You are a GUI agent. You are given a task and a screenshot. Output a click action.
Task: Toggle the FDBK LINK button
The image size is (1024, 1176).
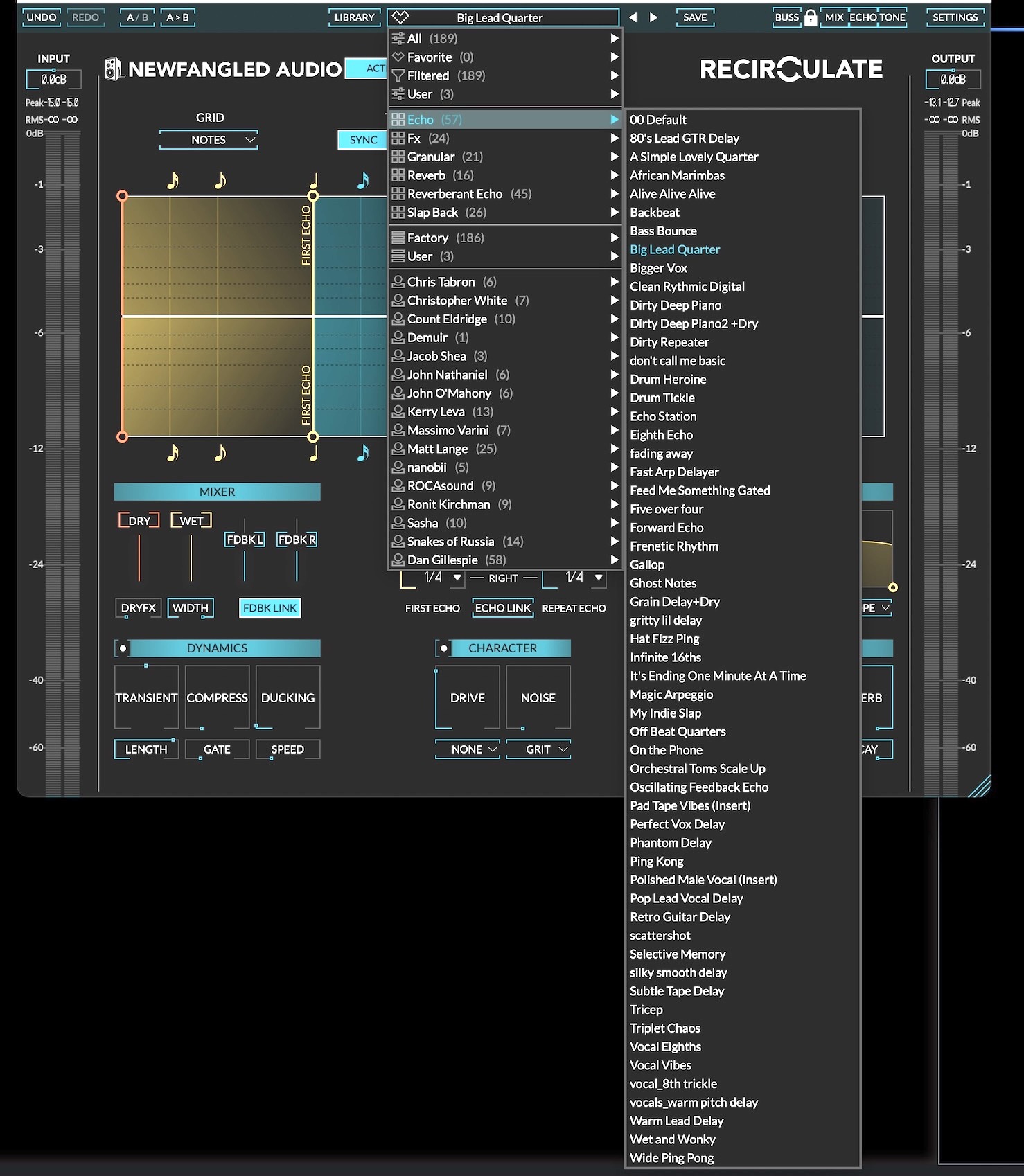270,608
